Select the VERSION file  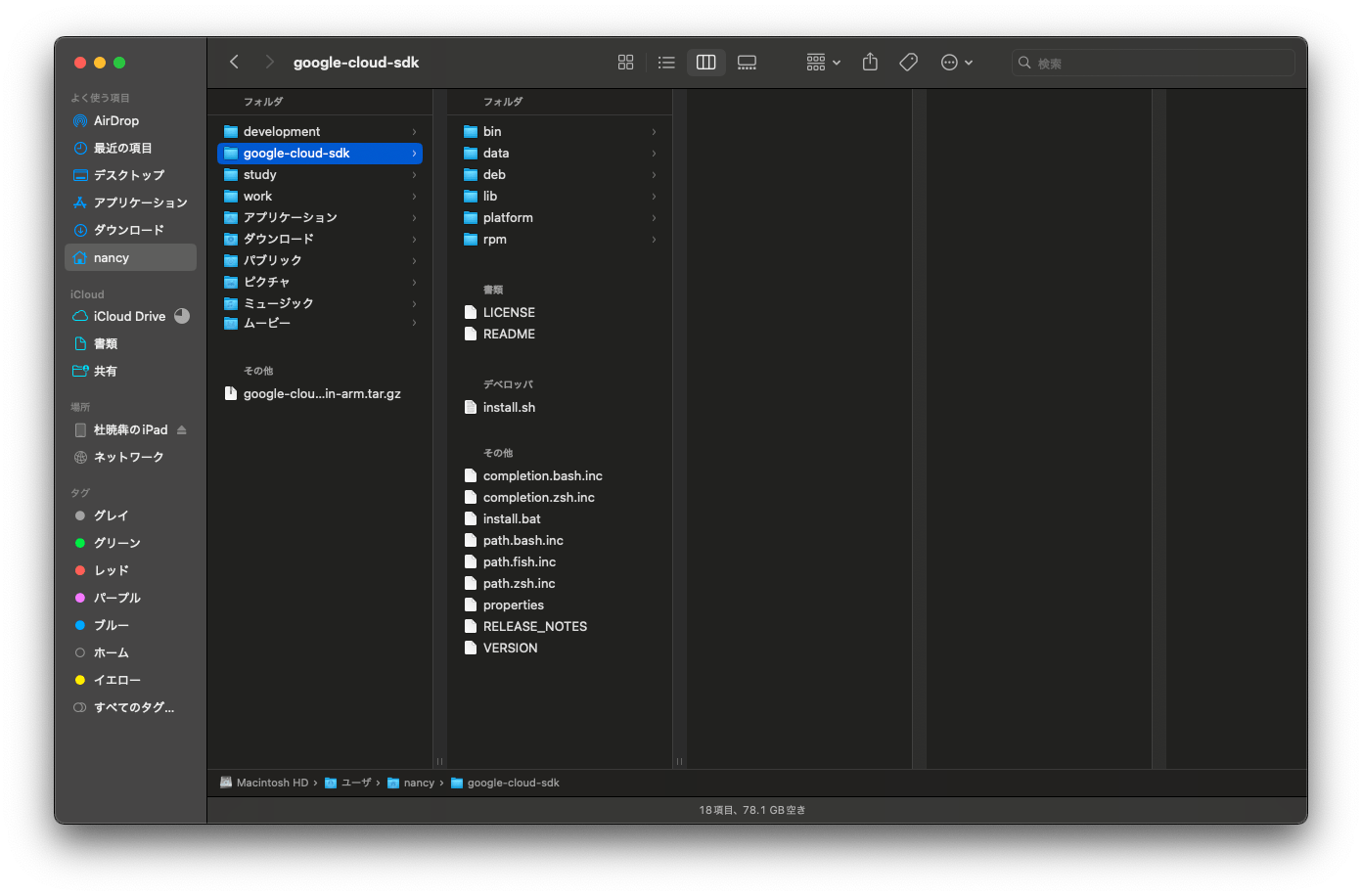click(x=560, y=649)
